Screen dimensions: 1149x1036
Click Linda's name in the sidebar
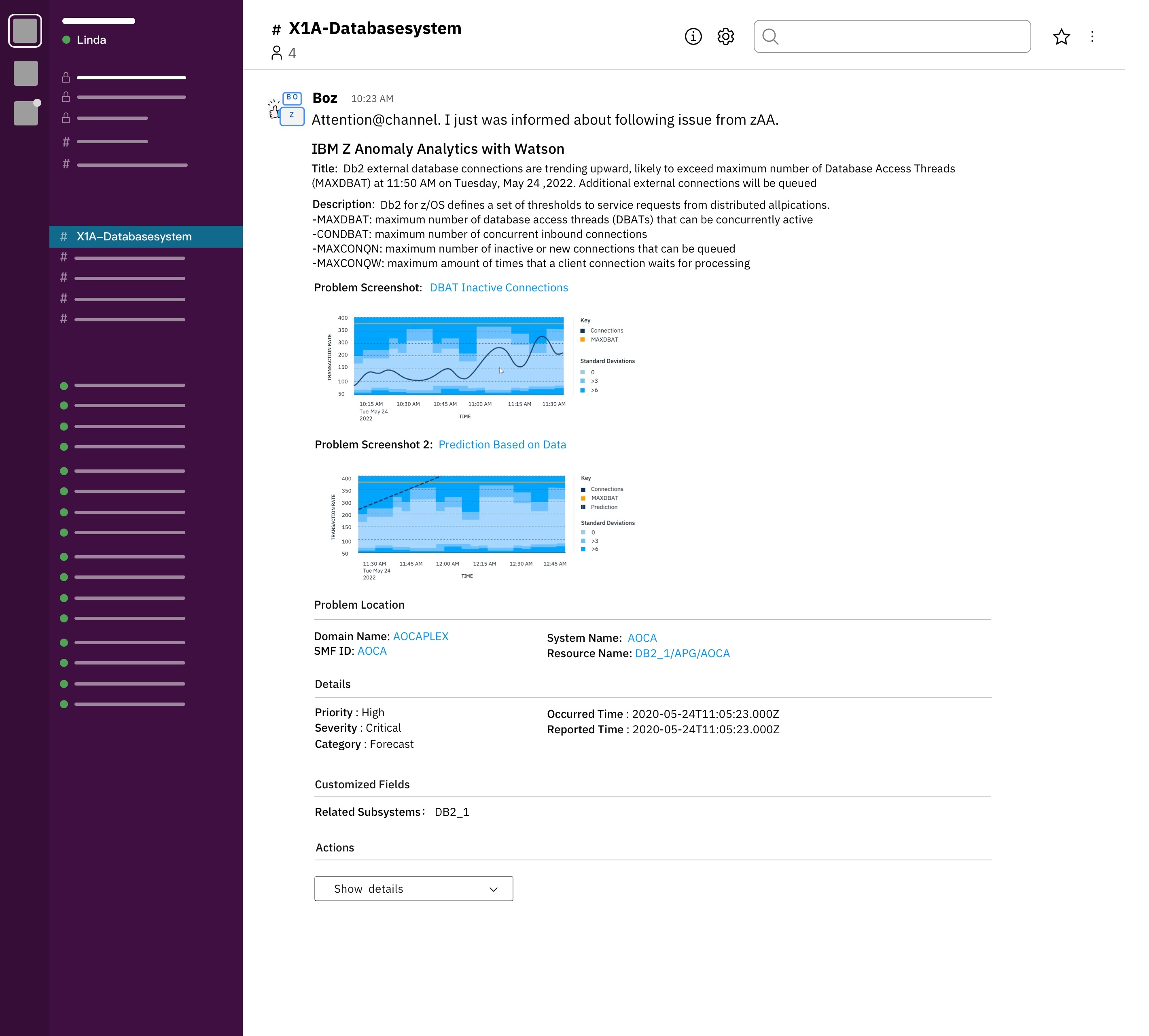point(91,39)
